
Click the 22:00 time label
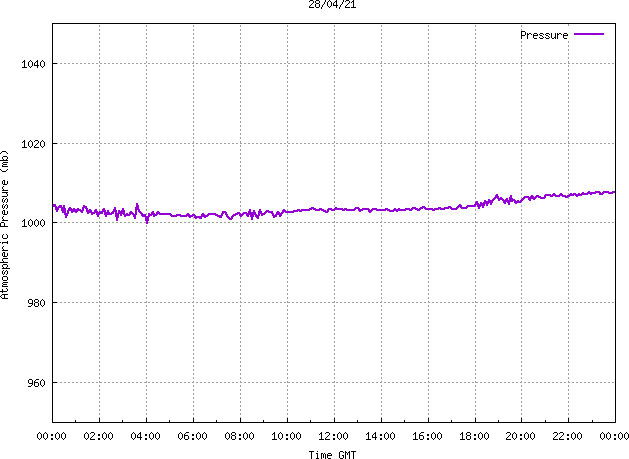567,436
